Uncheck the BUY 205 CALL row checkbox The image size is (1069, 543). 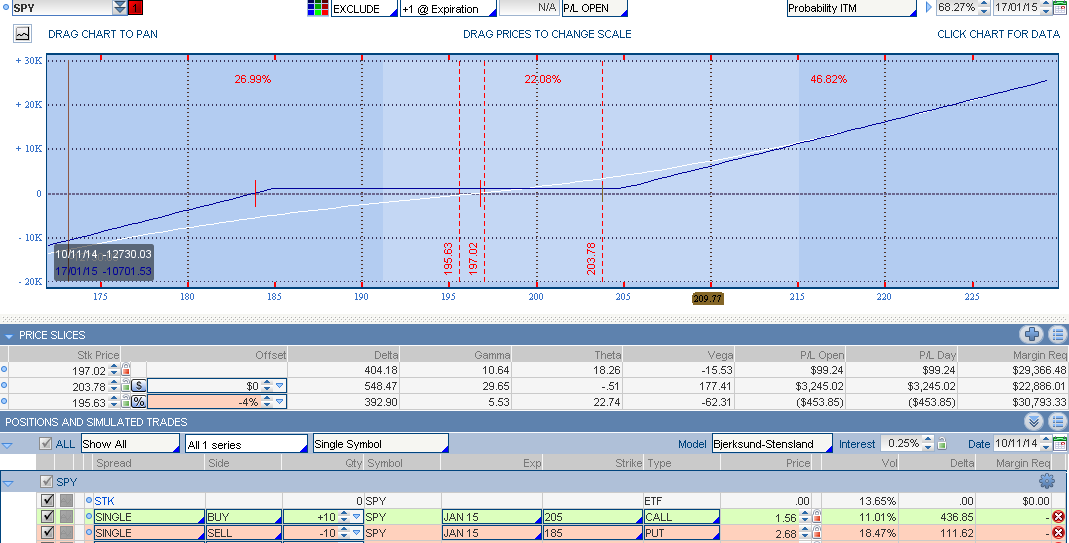(x=47, y=517)
